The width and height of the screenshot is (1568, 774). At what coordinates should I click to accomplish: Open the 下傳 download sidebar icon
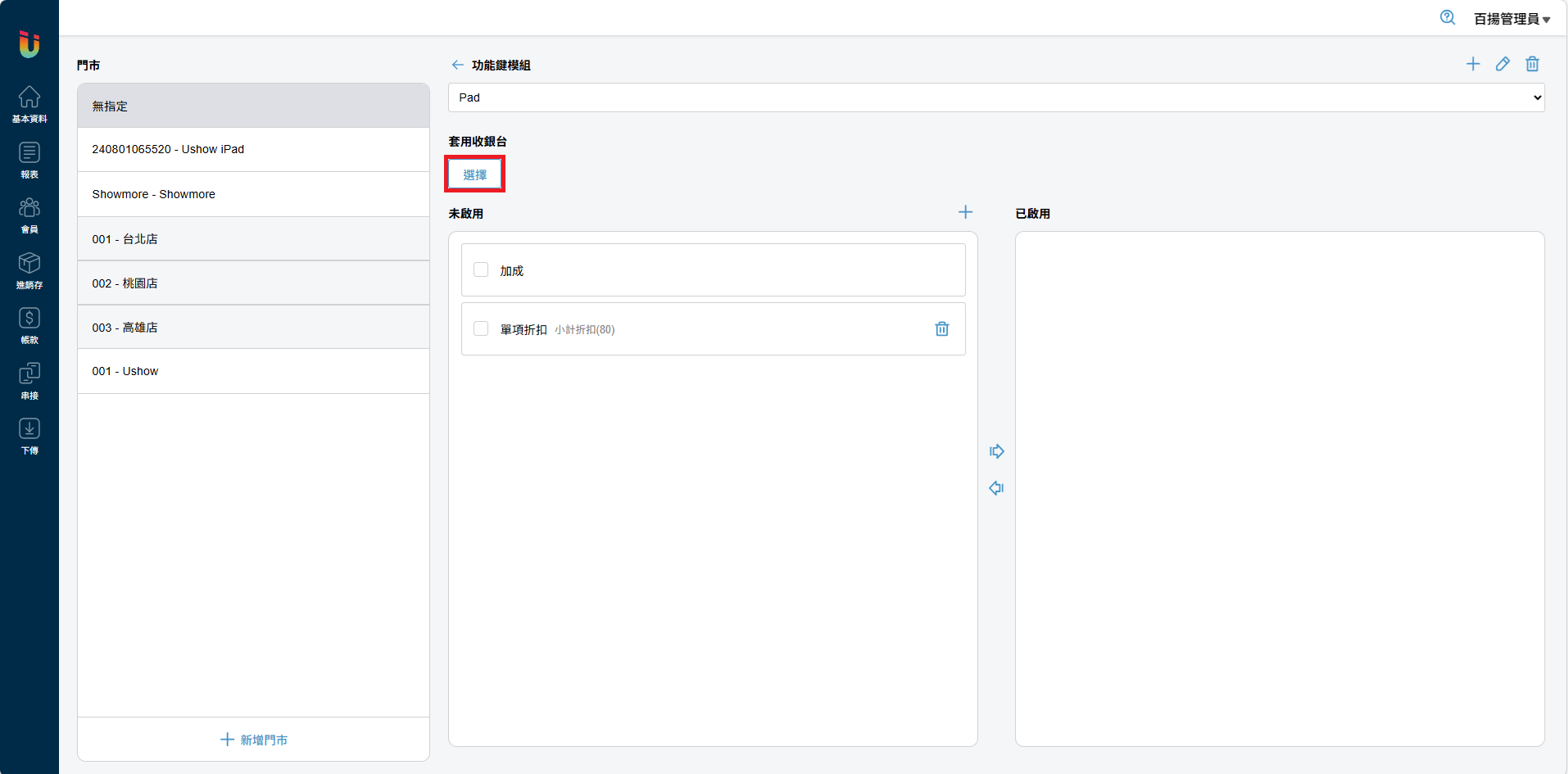pyautogui.click(x=29, y=436)
